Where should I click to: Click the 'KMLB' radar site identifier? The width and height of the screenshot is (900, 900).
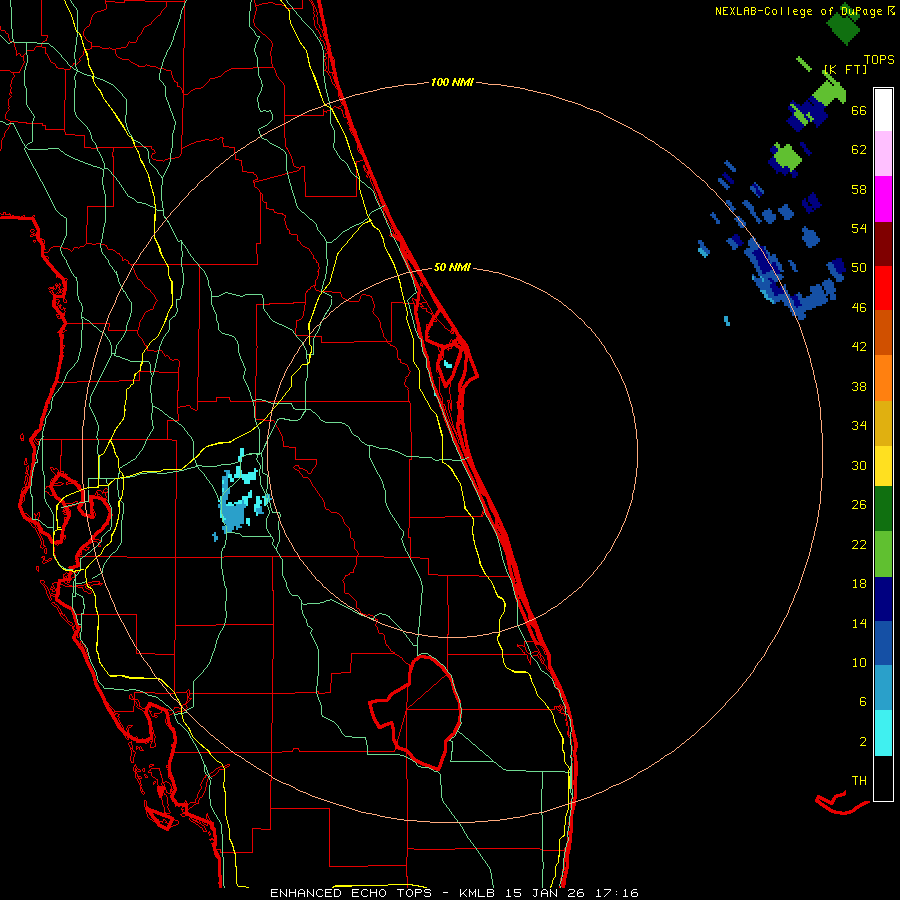[x=479, y=893]
